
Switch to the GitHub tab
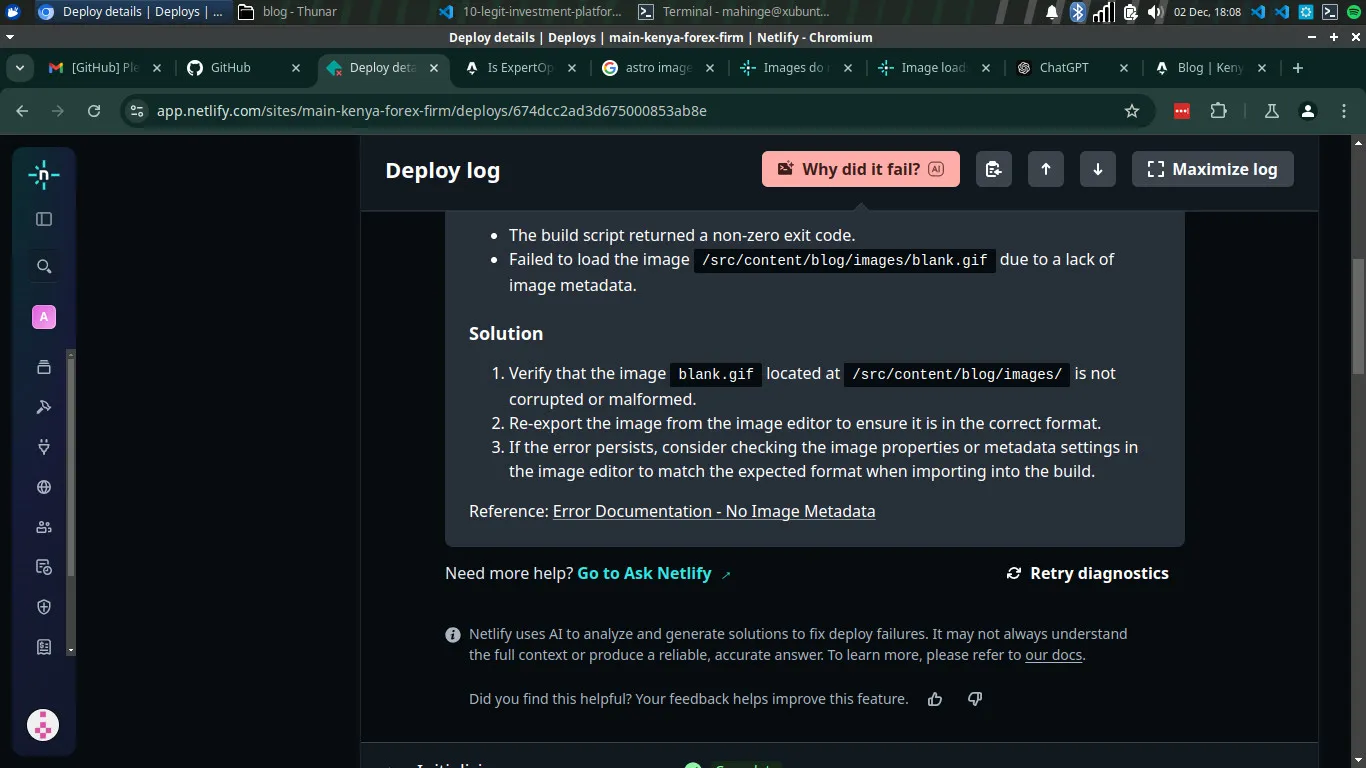click(x=243, y=68)
